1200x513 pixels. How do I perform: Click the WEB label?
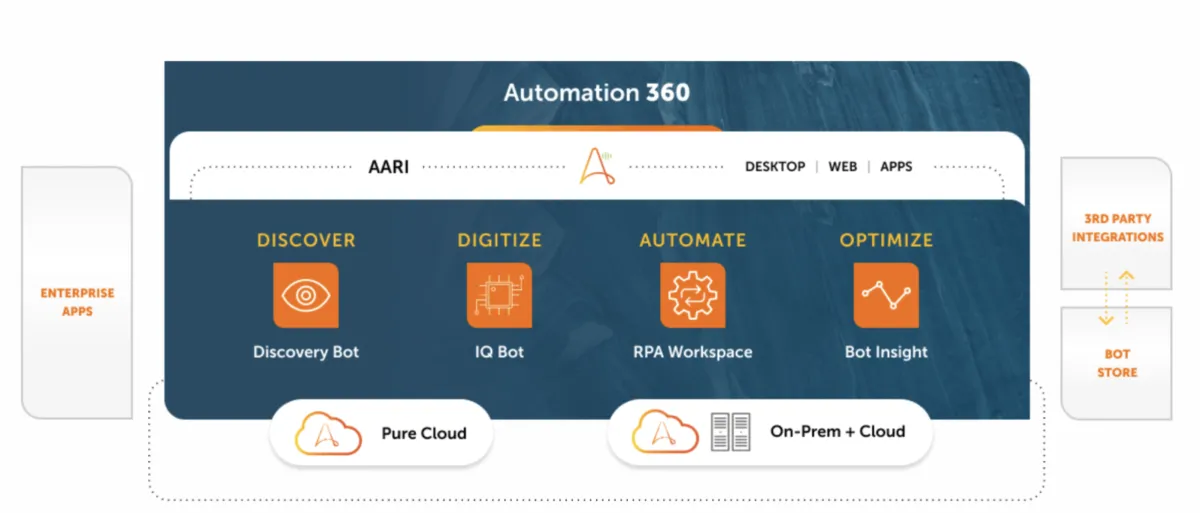click(x=842, y=167)
